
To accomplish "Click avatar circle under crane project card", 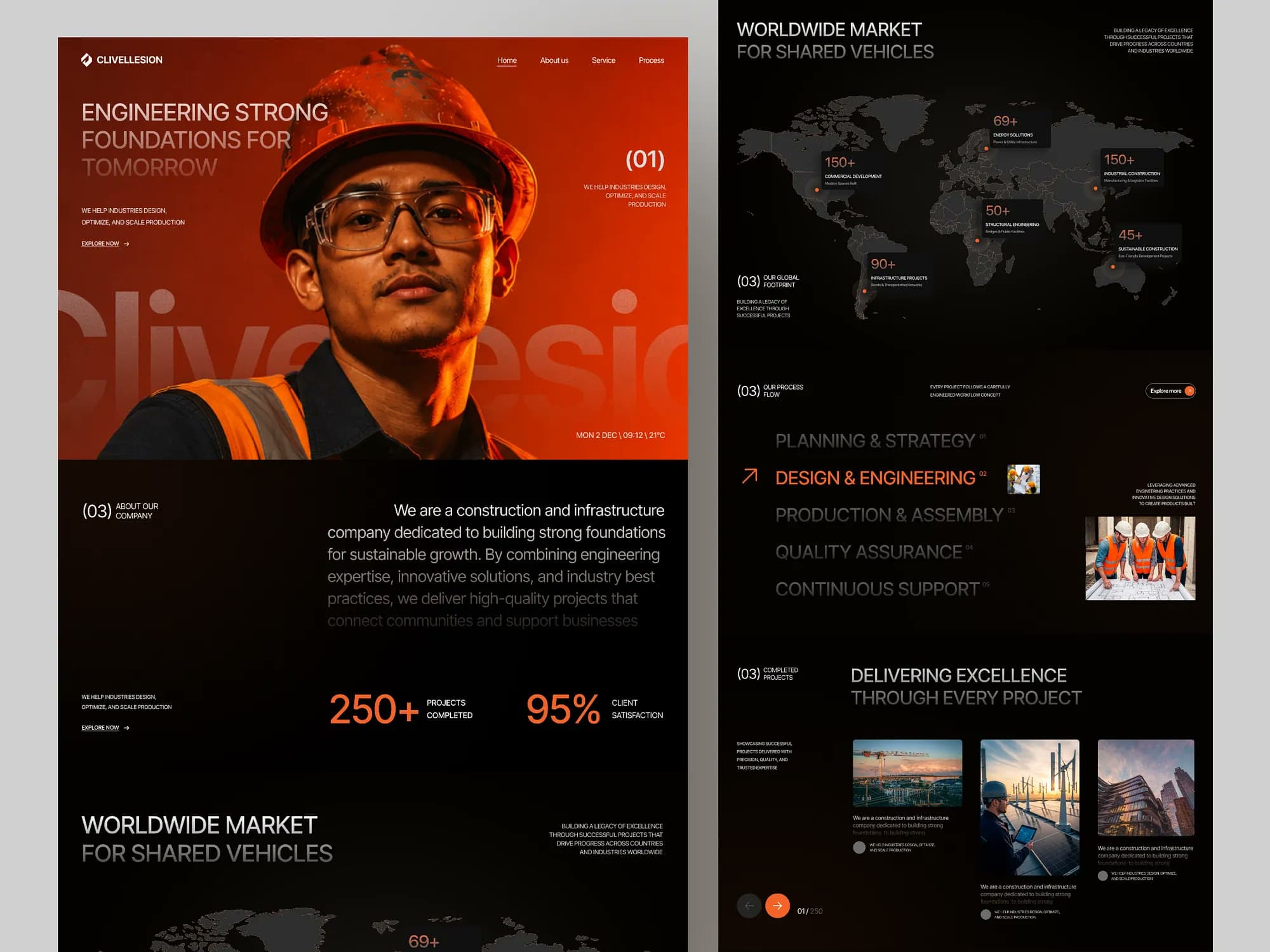I will [x=859, y=847].
